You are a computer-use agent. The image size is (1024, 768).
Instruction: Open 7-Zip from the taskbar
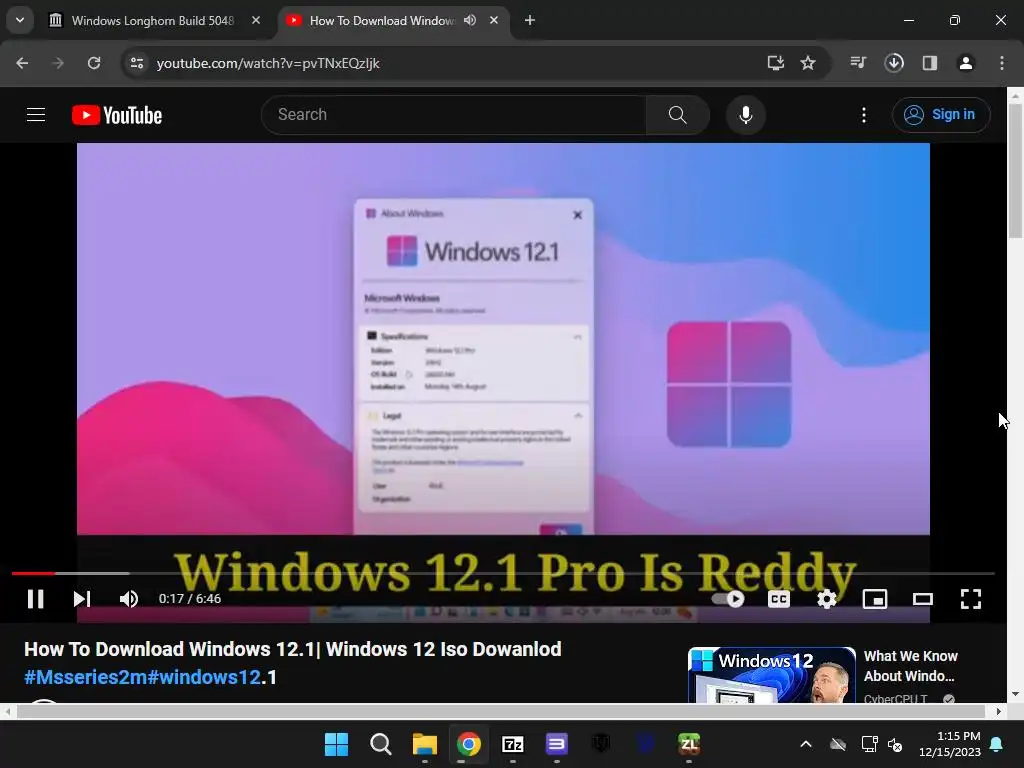(x=513, y=744)
